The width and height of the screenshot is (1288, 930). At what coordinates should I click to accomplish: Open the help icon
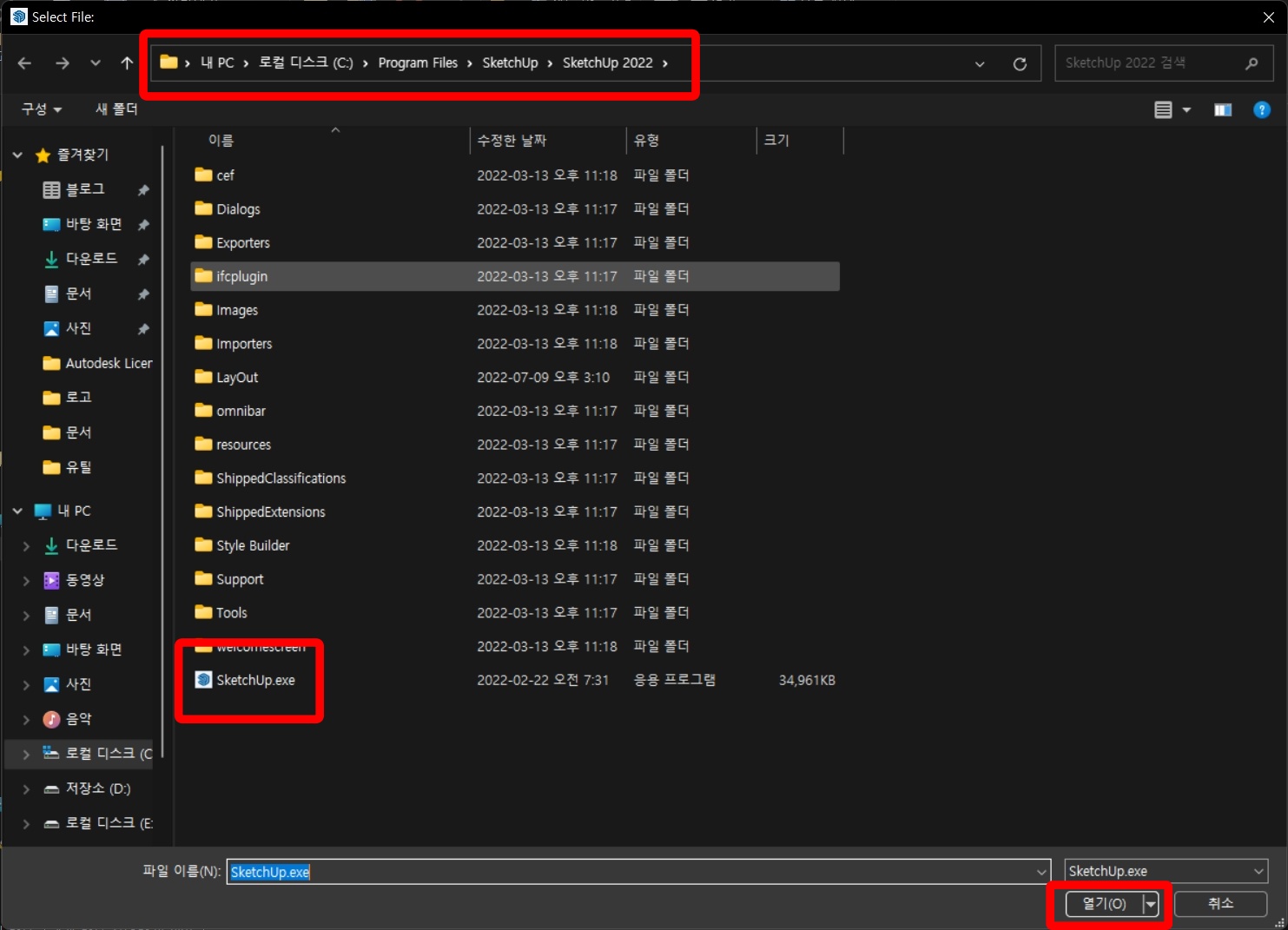(x=1262, y=109)
